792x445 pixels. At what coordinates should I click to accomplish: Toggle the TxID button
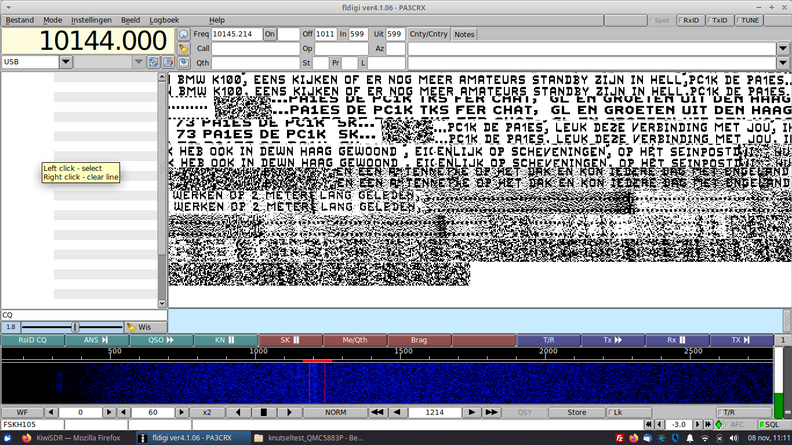(x=717, y=19)
